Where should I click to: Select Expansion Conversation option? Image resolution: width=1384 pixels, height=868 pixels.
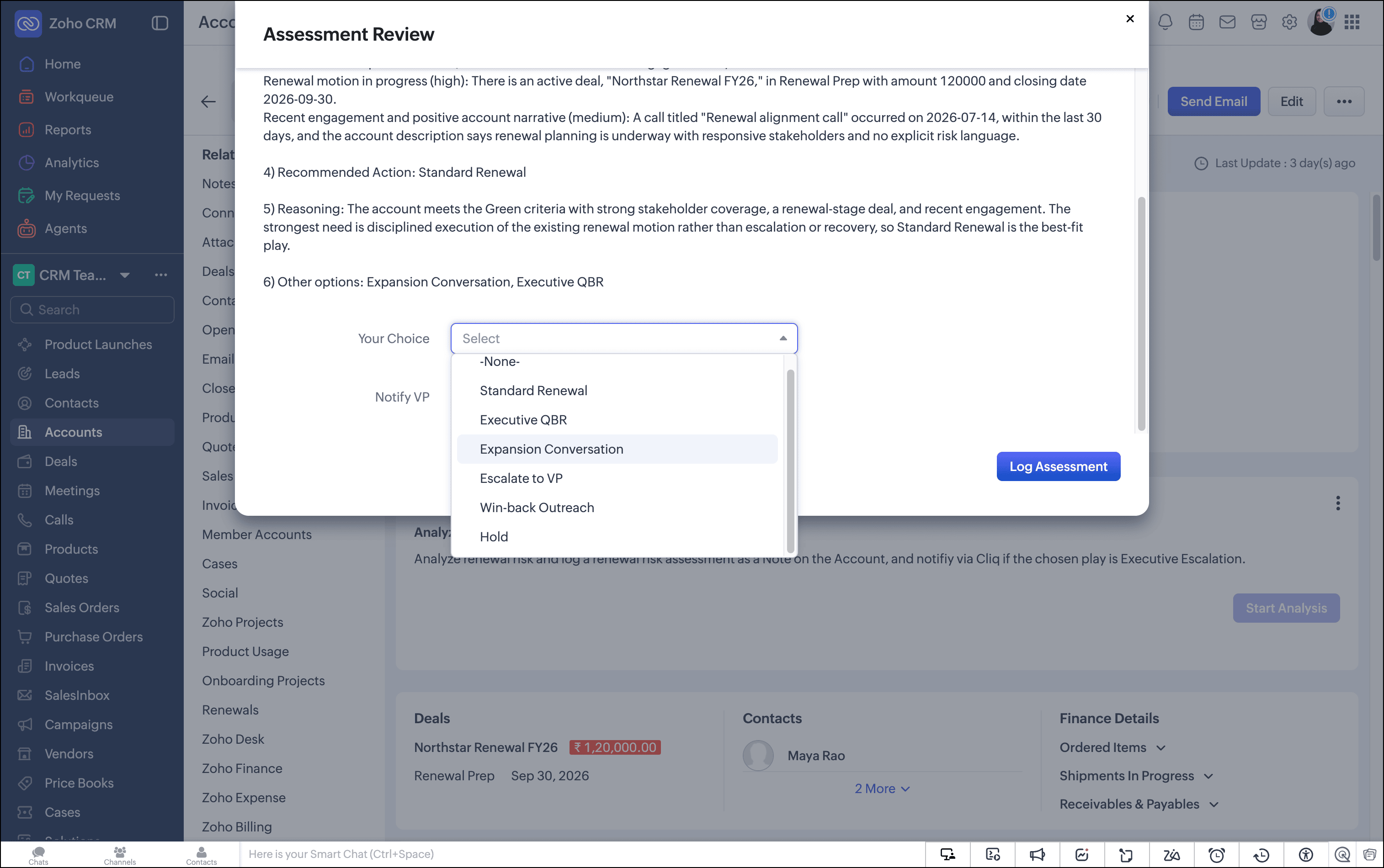pyautogui.click(x=617, y=449)
